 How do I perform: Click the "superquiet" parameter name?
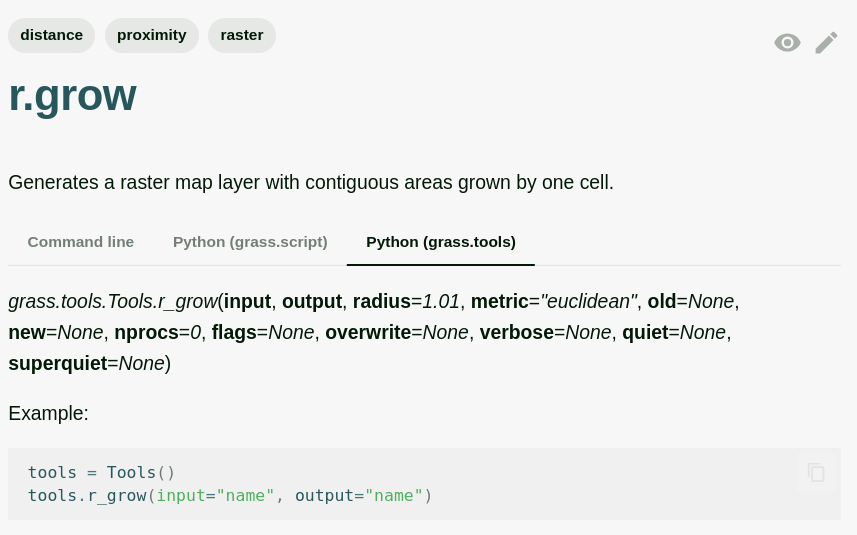tap(57, 363)
